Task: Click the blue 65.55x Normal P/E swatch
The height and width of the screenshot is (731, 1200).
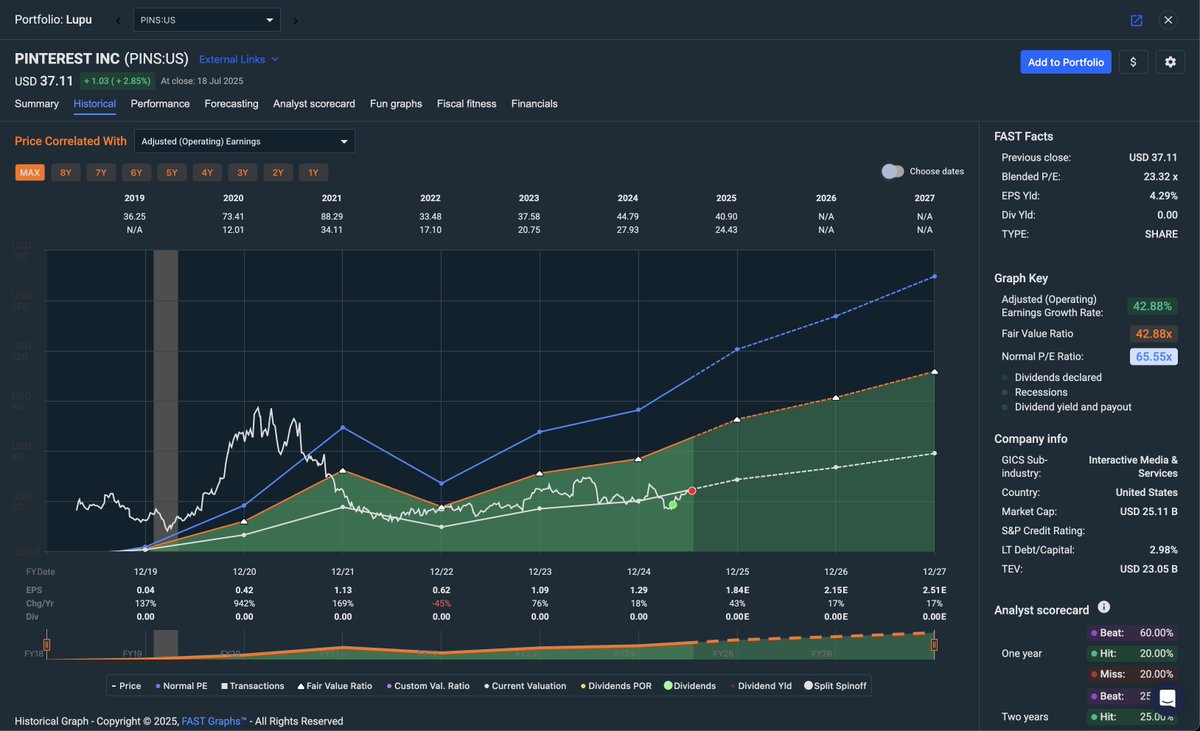Action: coord(1153,356)
